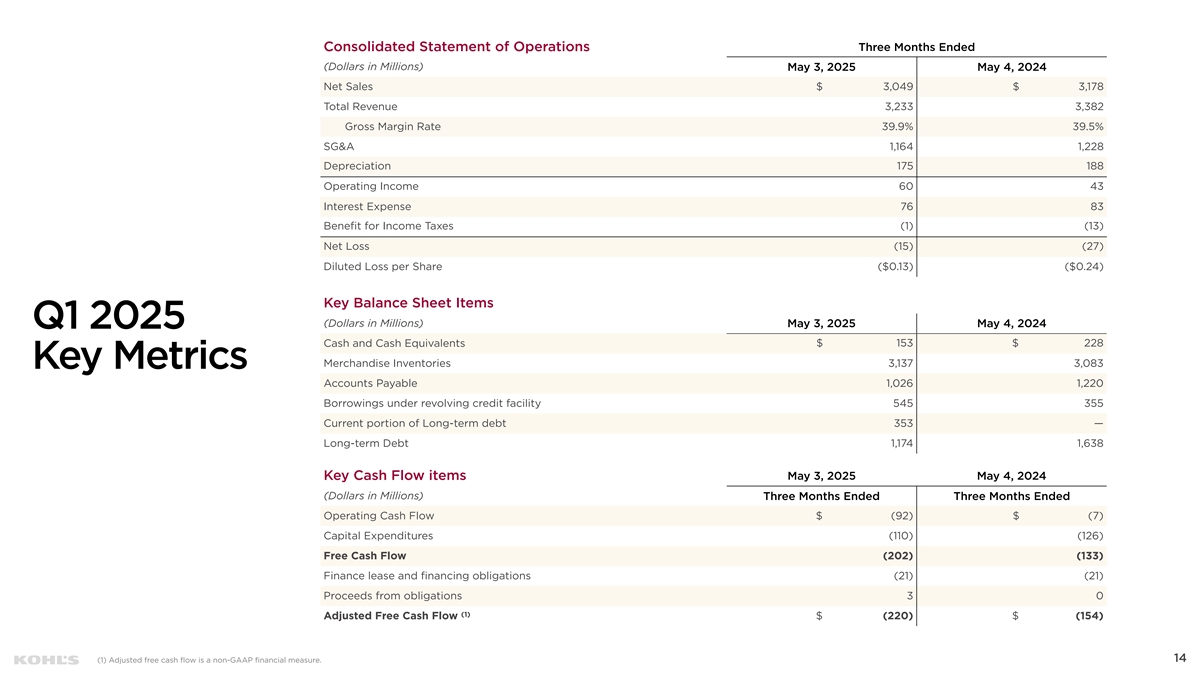
Task: Select the Operating Income row label
Action: pyautogui.click(x=371, y=186)
